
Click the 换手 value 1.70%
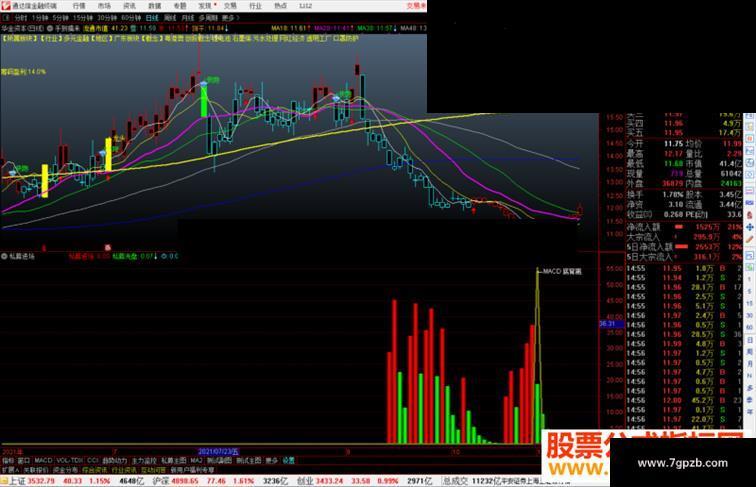pos(674,194)
